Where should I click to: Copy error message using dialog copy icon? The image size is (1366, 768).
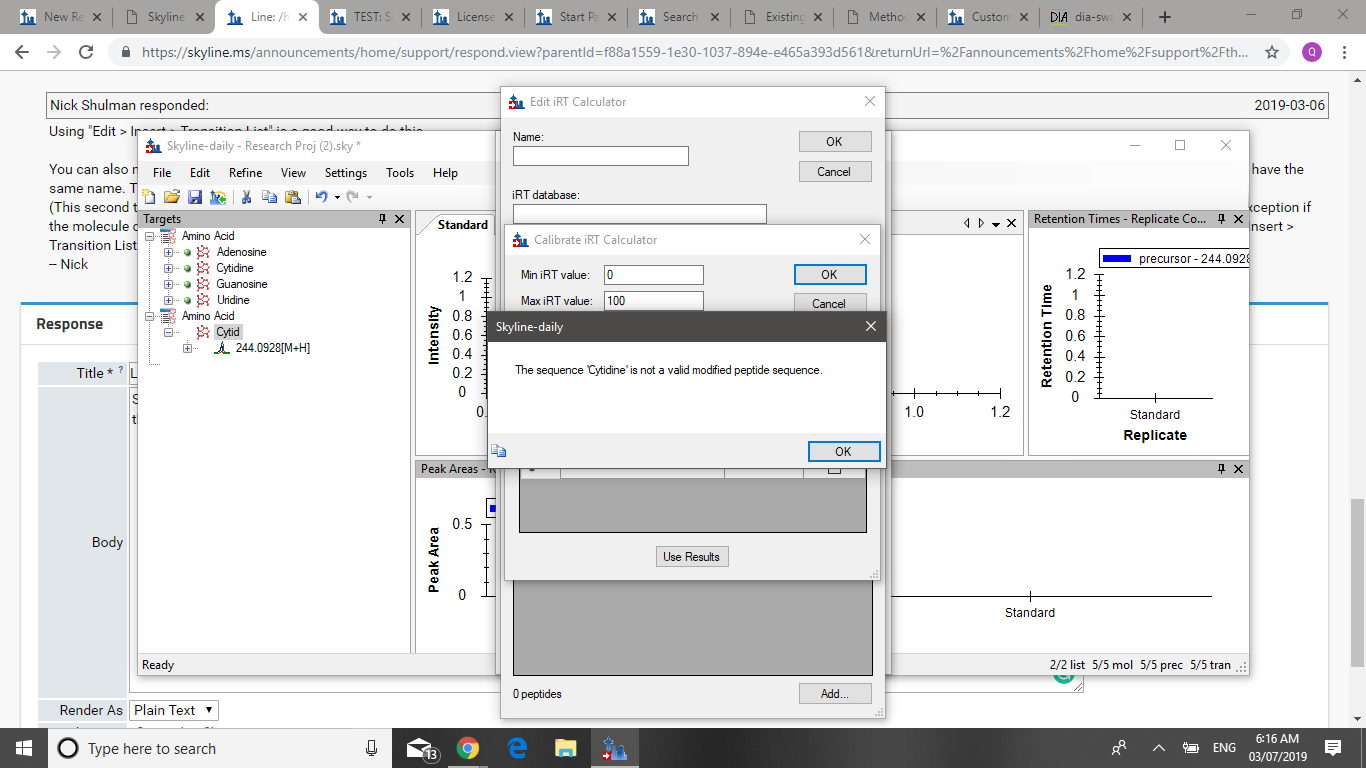498,452
